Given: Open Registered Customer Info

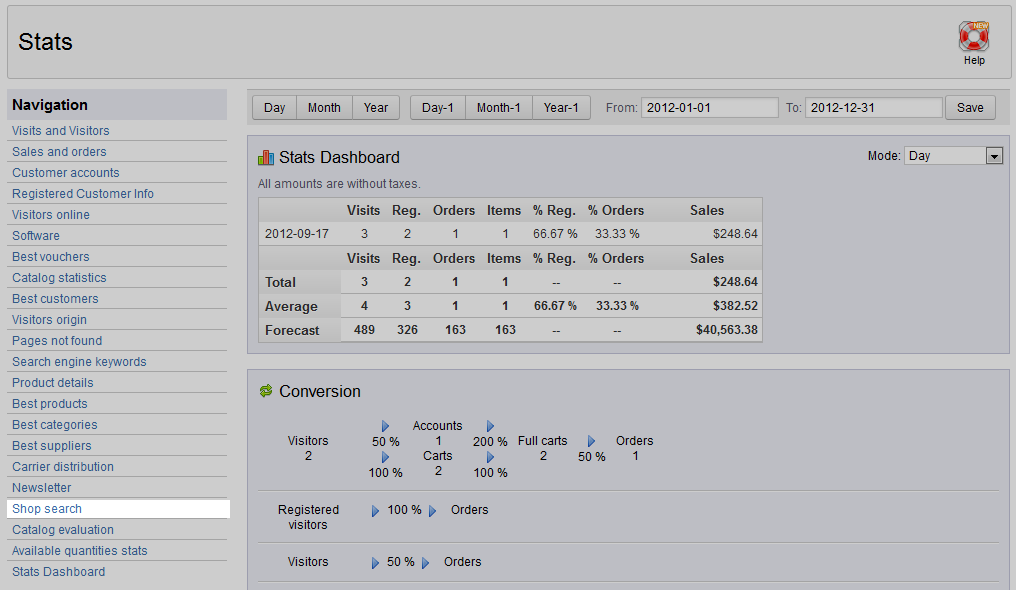Looking at the screenshot, I should click(x=83, y=194).
